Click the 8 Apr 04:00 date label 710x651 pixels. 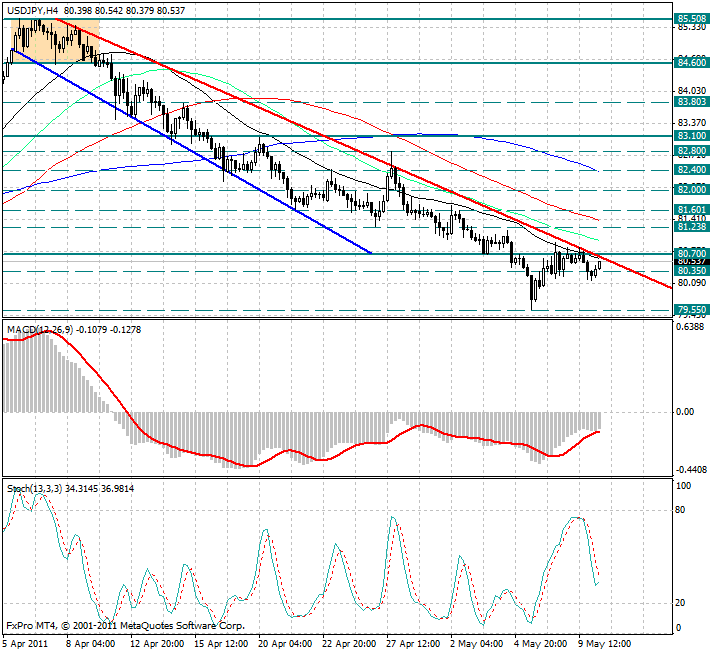[91, 643]
